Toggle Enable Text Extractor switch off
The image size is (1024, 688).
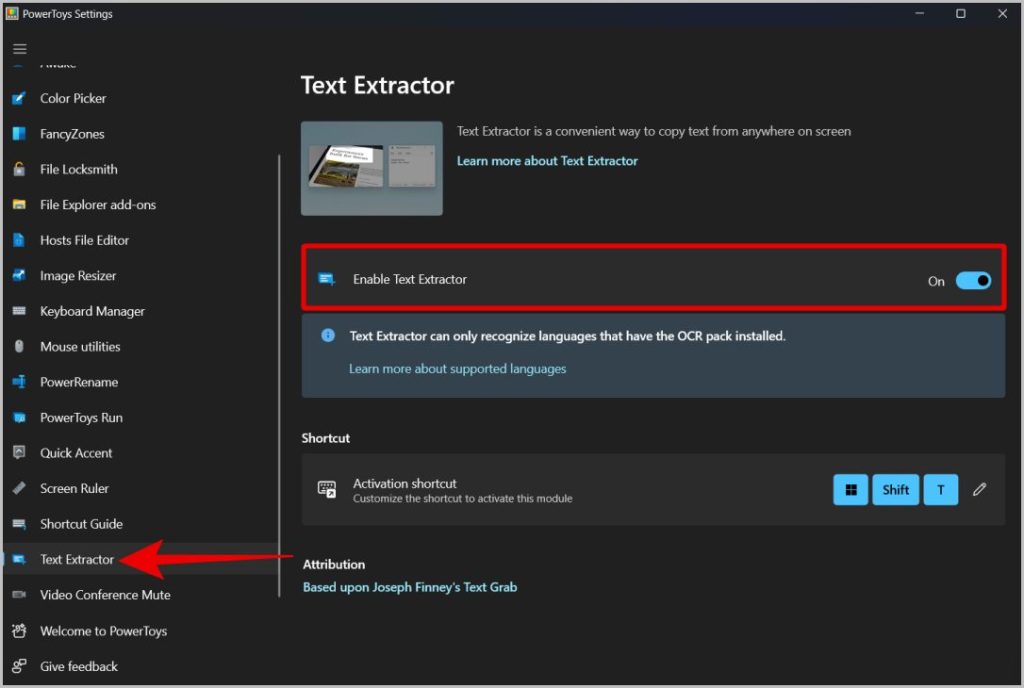click(973, 281)
